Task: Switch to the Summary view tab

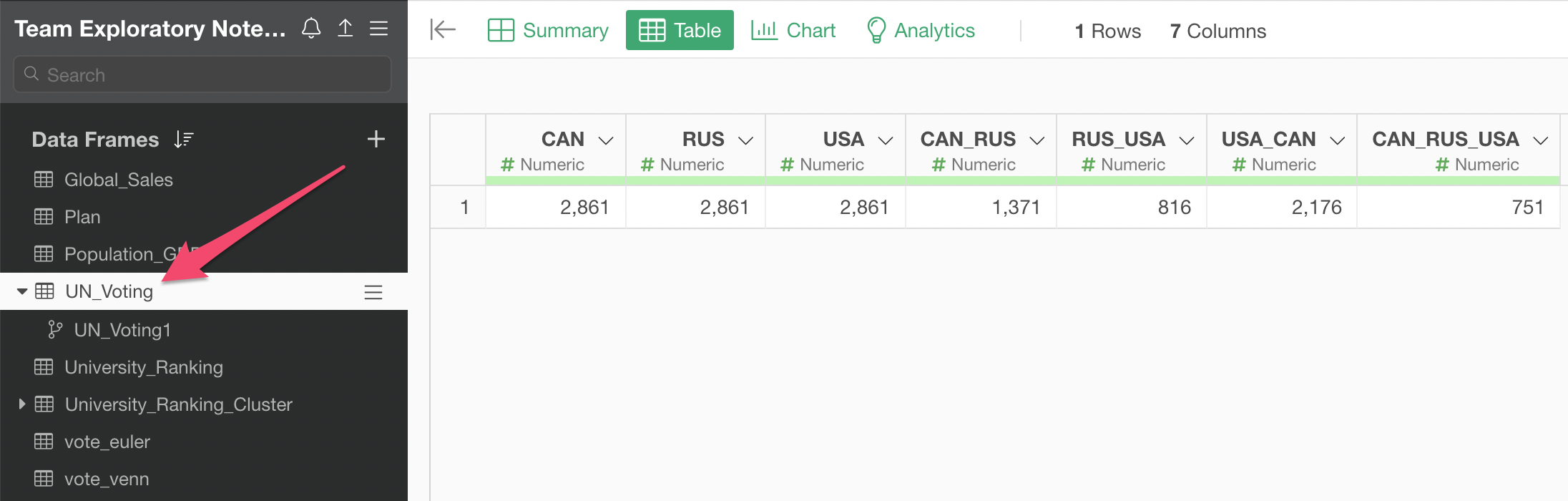Action: 548,30
